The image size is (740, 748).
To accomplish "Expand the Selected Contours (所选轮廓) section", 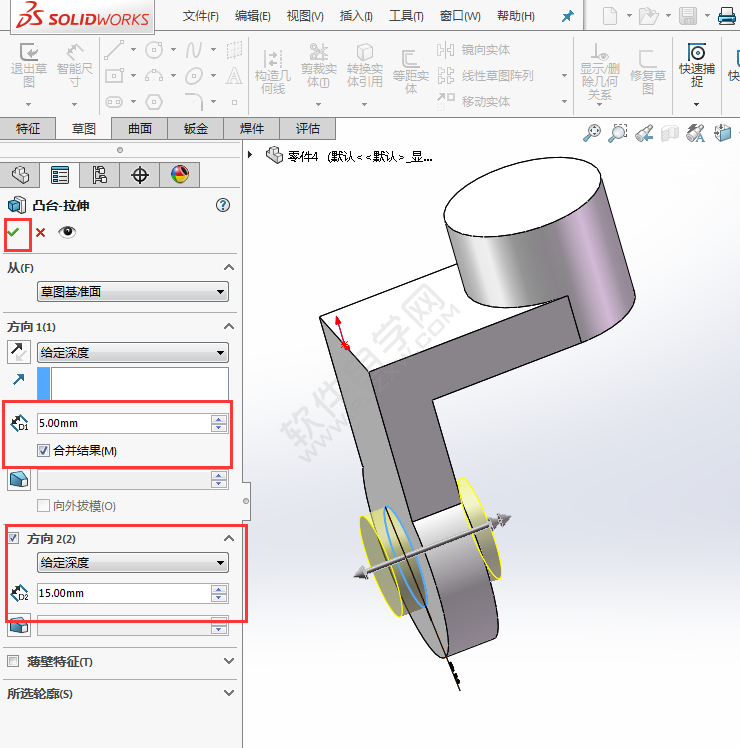I will (x=229, y=693).
